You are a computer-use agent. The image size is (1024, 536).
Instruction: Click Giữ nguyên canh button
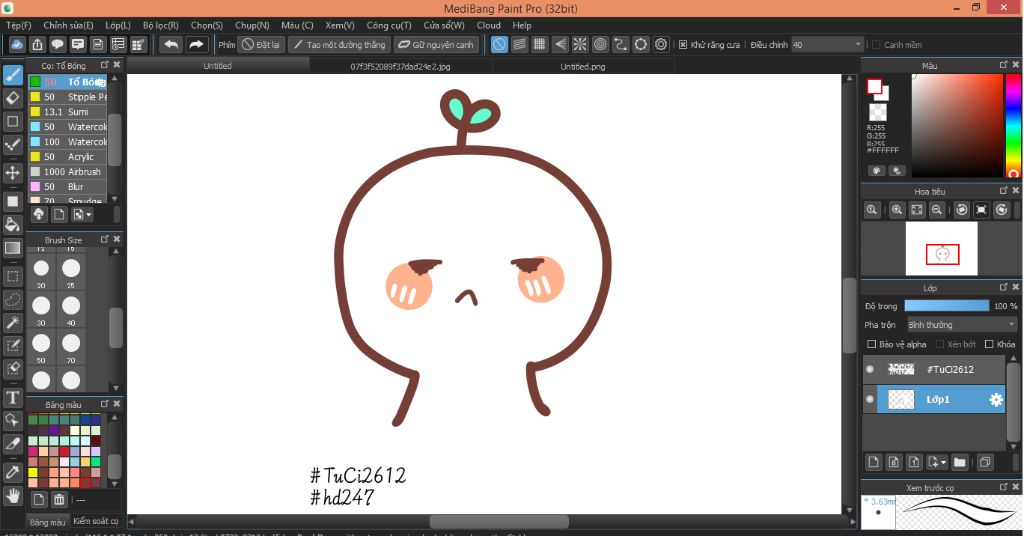[436, 44]
